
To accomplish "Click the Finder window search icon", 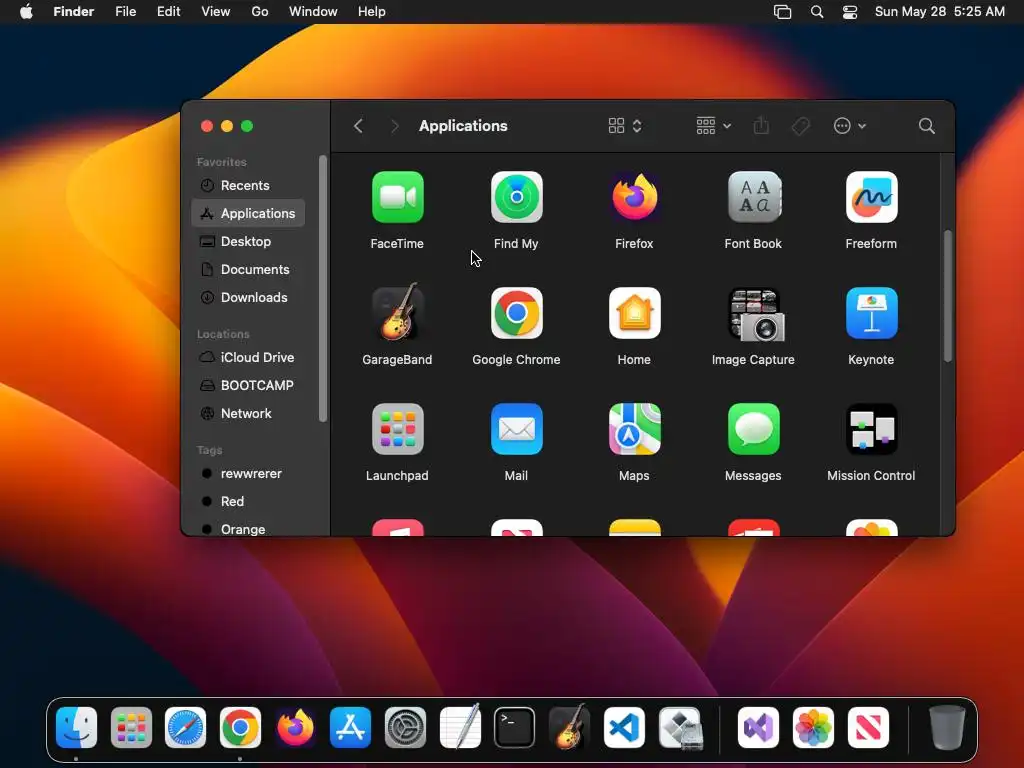I will pyautogui.click(x=926, y=126).
